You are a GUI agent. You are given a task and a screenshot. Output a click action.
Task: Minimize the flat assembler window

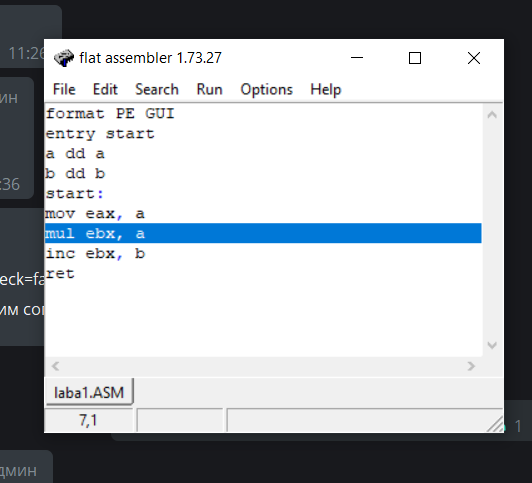[357, 58]
